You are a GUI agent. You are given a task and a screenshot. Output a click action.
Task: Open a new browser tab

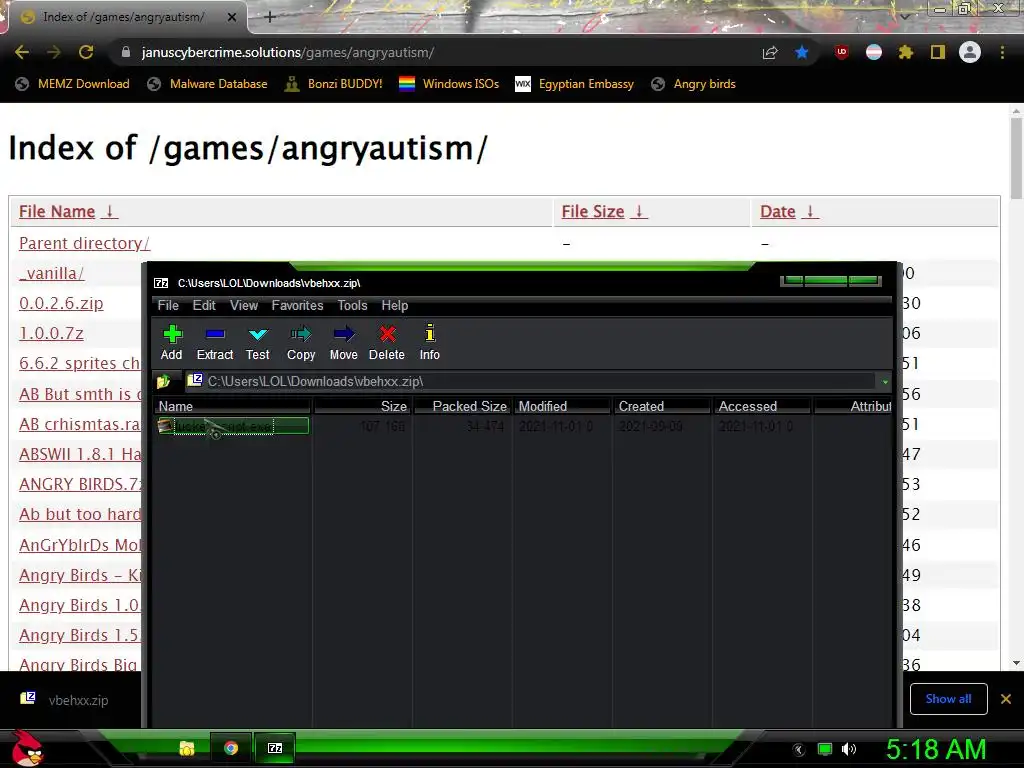click(x=270, y=18)
